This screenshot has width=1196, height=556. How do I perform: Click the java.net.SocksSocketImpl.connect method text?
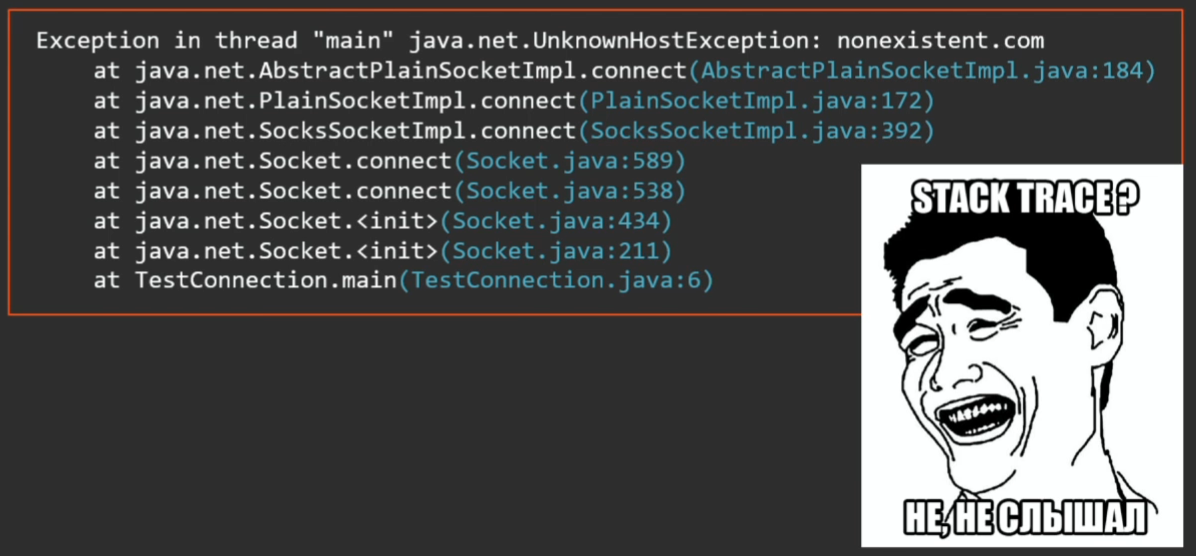(x=355, y=131)
